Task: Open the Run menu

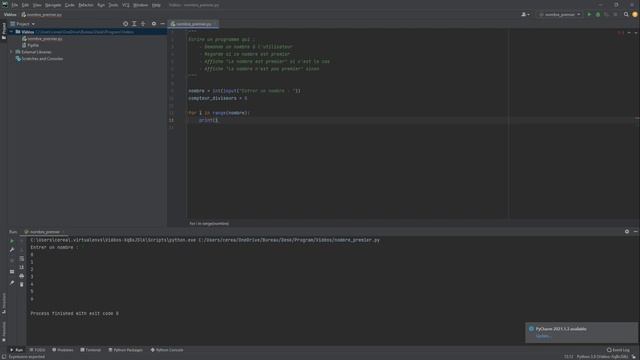Action: coord(101,5)
